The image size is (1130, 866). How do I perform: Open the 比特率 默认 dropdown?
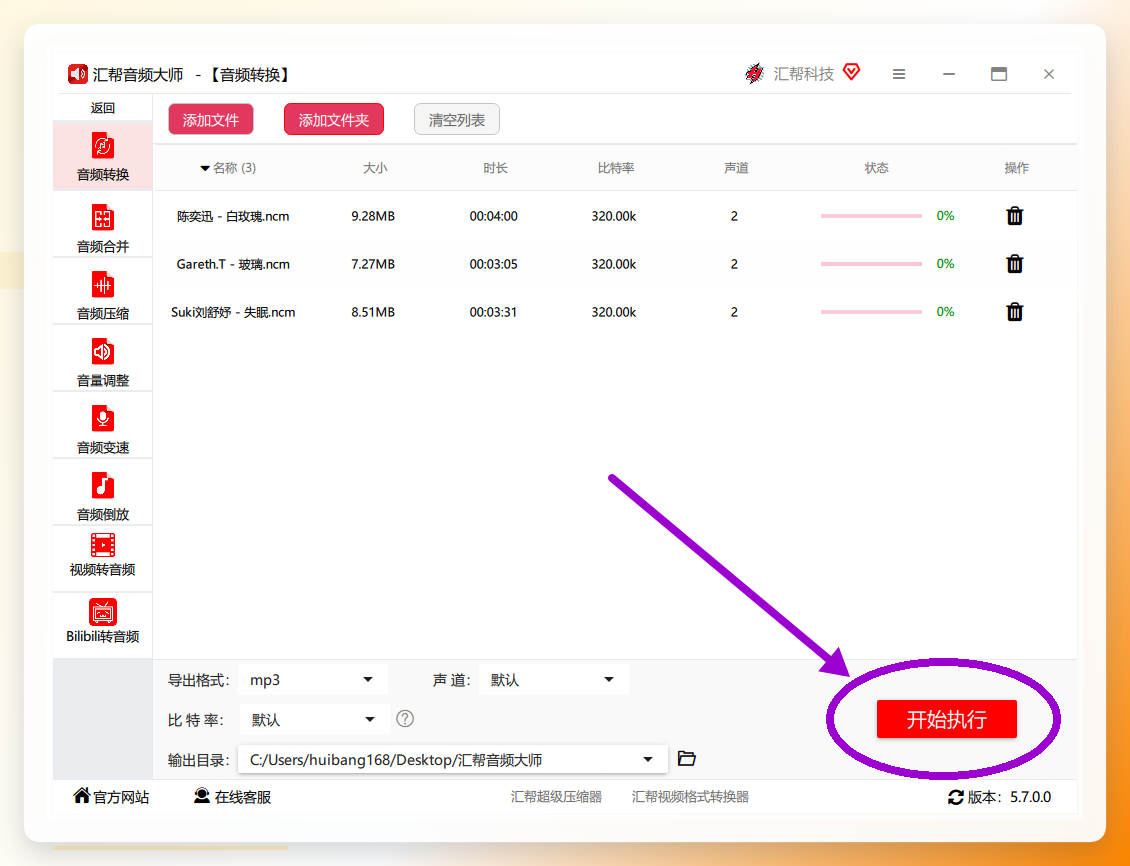314,719
